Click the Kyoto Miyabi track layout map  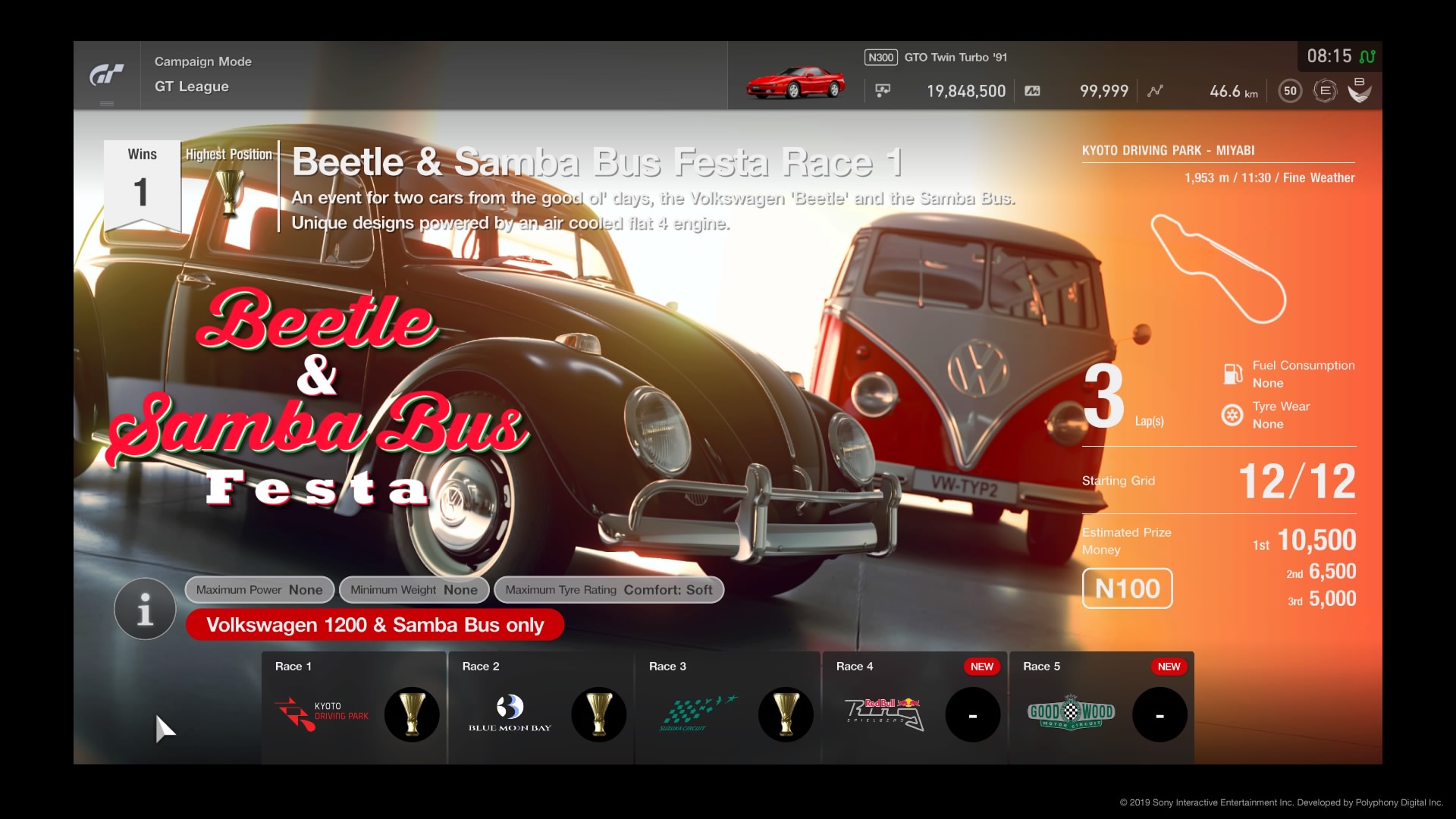(1218, 269)
